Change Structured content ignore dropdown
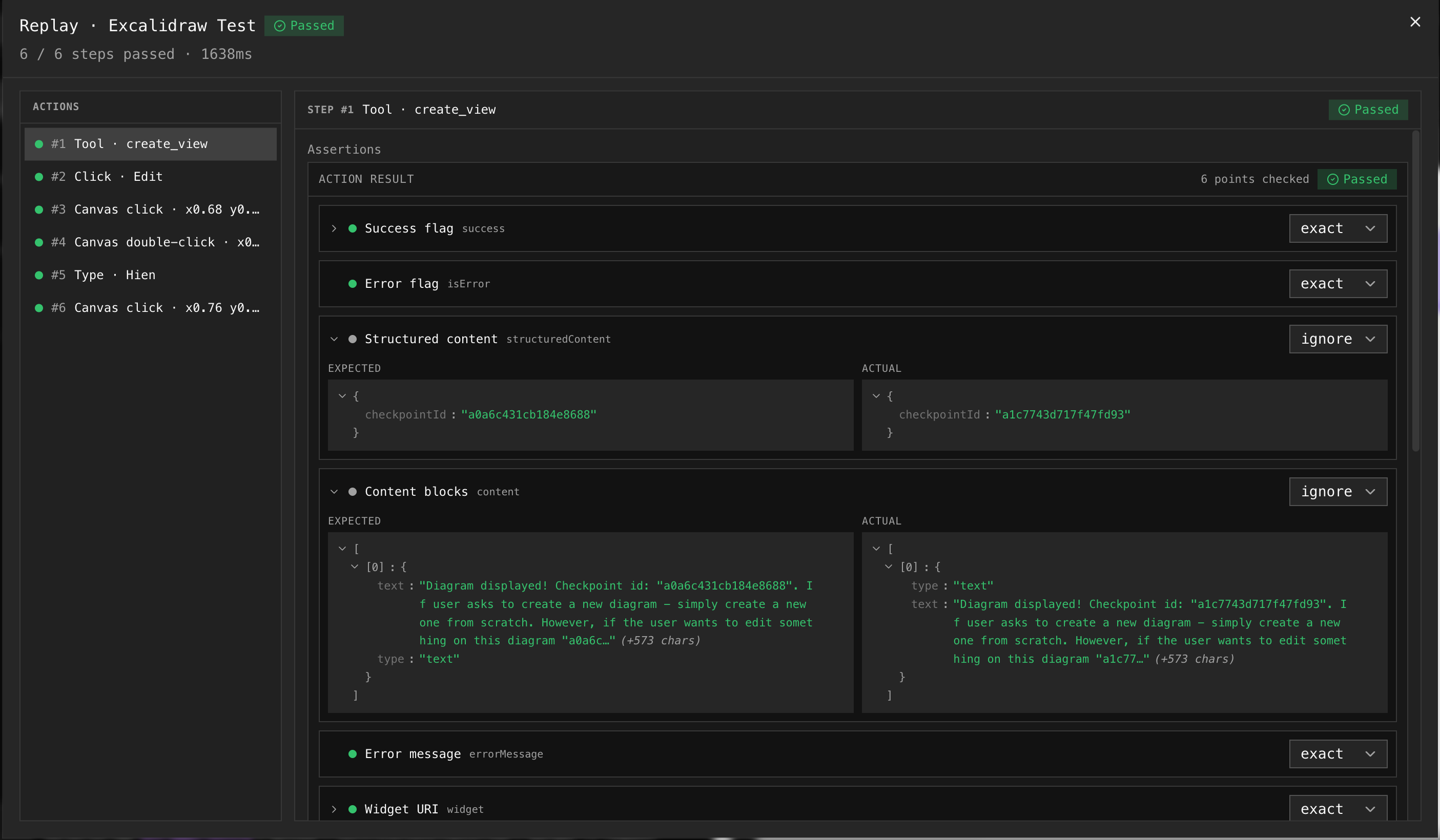This screenshot has width=1440, height=840. 1338,339
